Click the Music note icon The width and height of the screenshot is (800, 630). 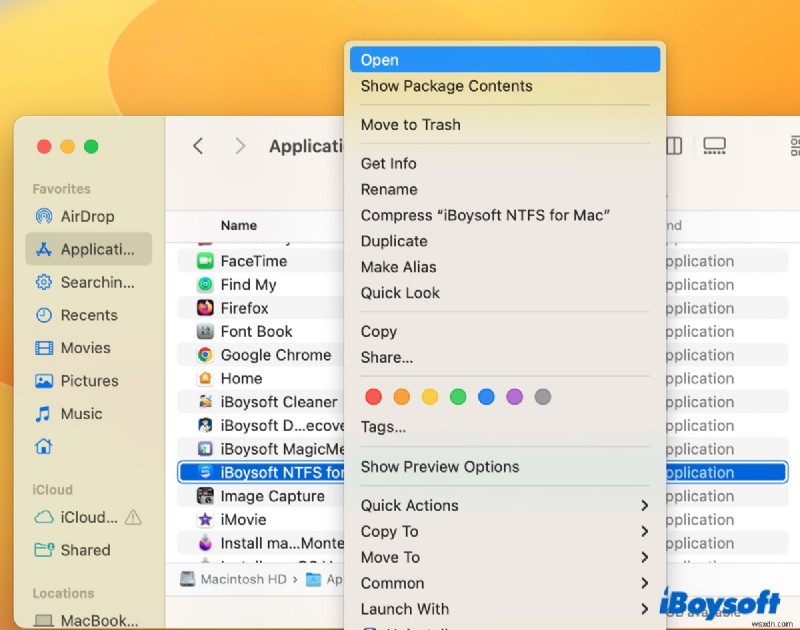pyautogui.click(x=43, y=414)
